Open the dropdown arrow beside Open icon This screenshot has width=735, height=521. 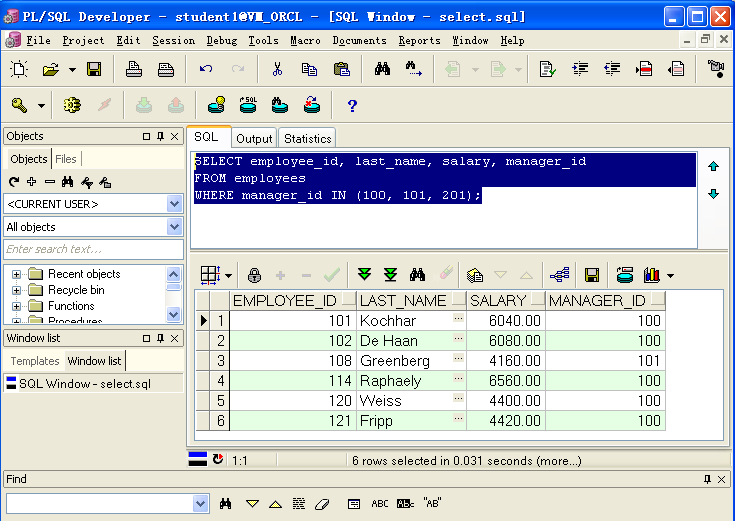click(72, 70)
